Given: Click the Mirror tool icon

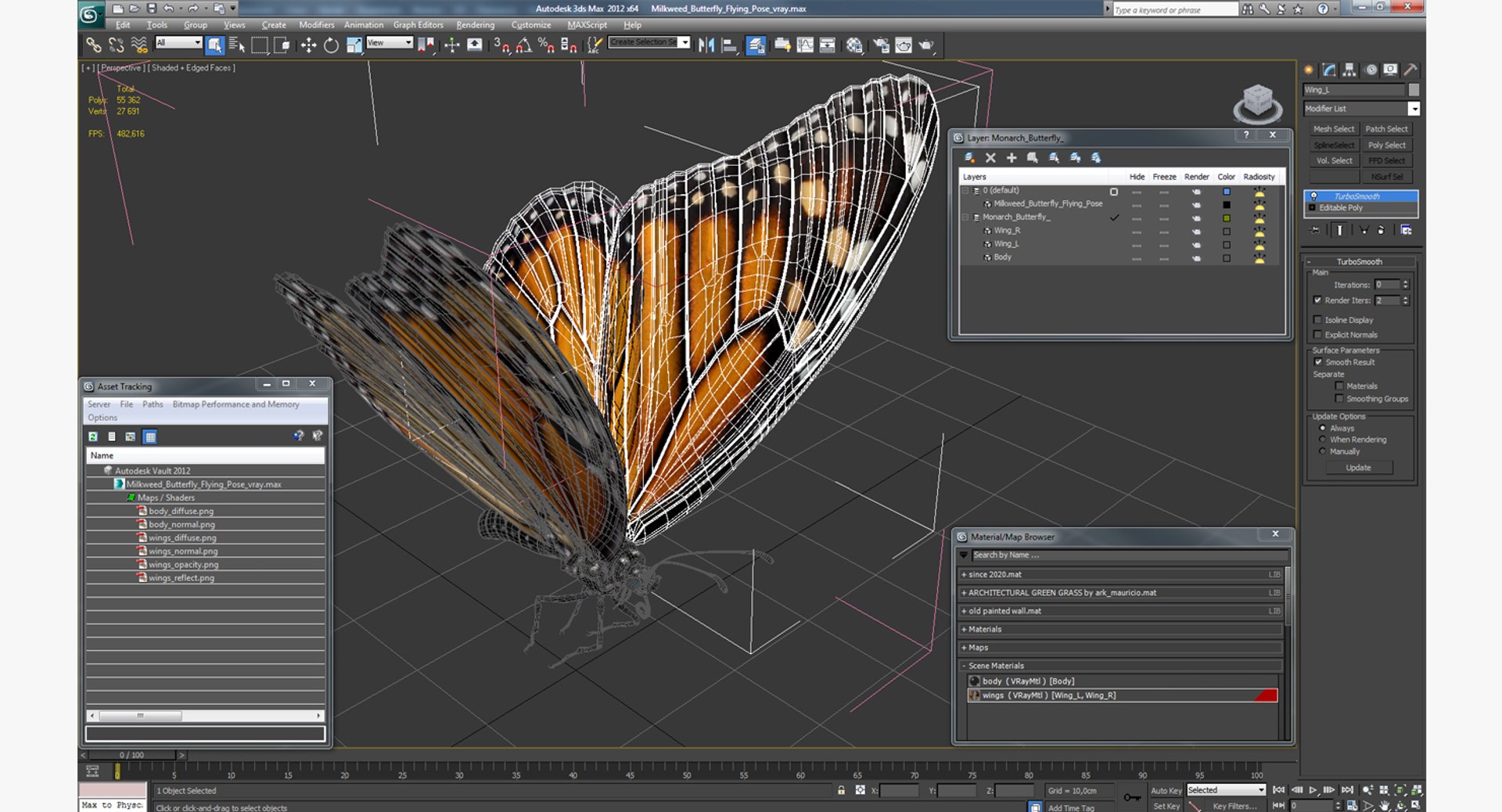Looking at the screenshot, I should 706,45.
